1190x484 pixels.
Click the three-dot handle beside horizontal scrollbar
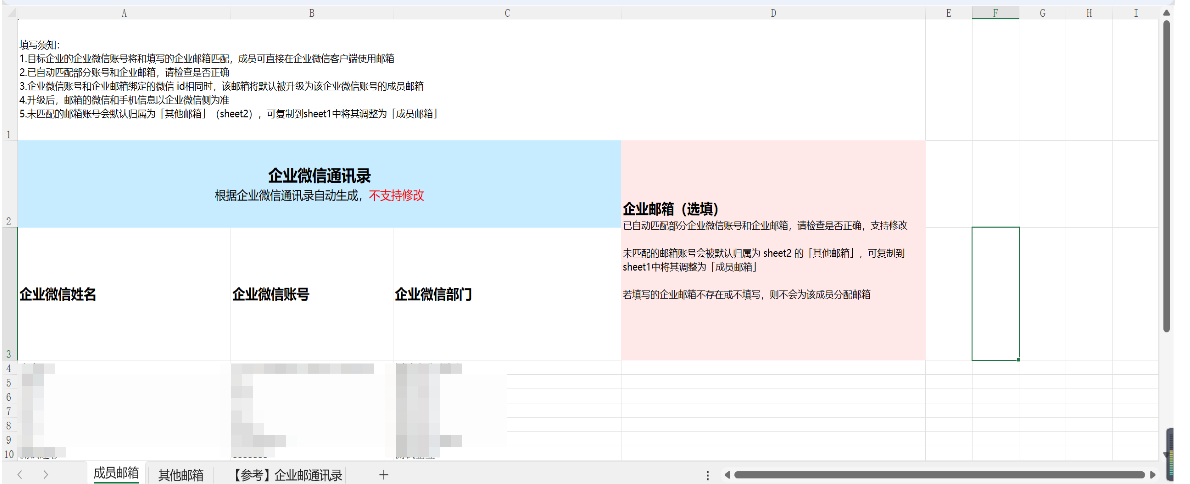(x=708, y=475)
